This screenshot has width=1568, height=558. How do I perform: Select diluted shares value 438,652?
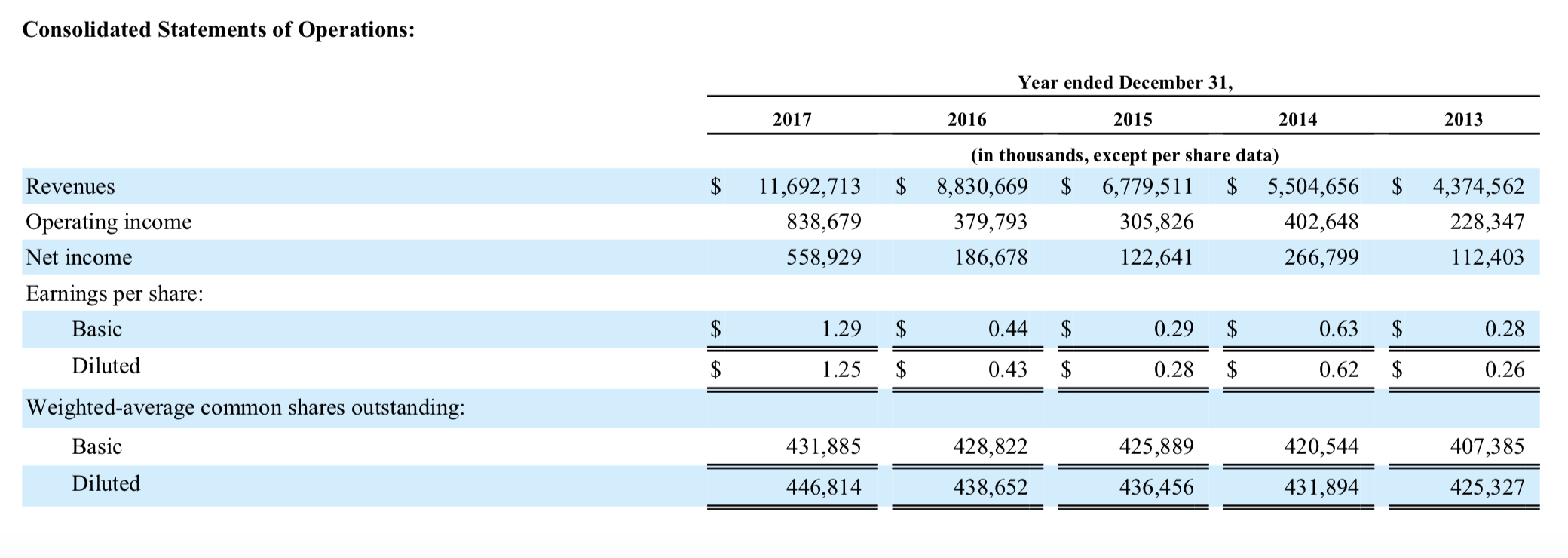[x=991, y=487]
